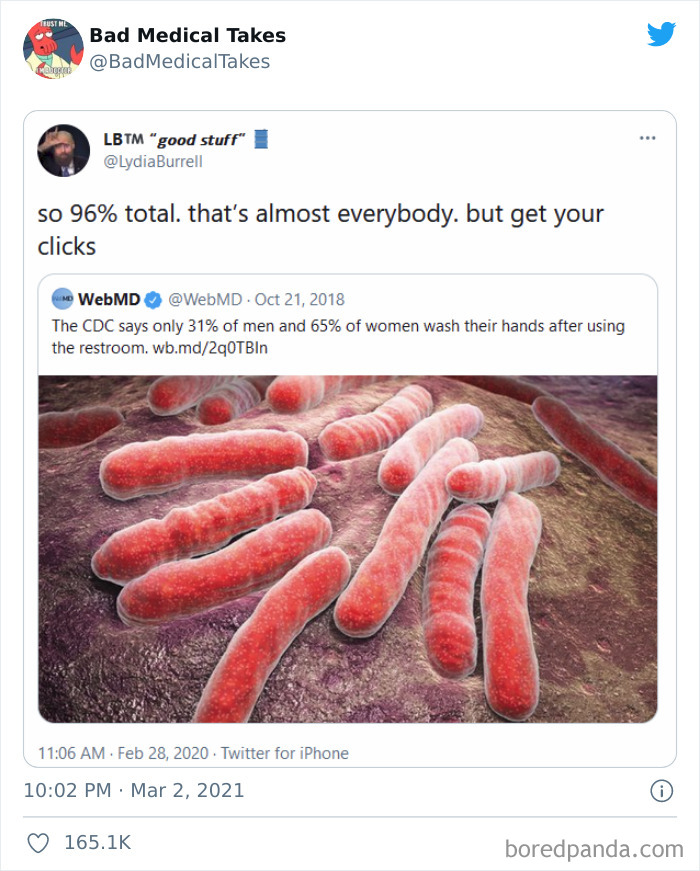This screenshot has height=871, width=700.
Task: Expand the tweet options via the ellipsis
Action: (647, 136)
